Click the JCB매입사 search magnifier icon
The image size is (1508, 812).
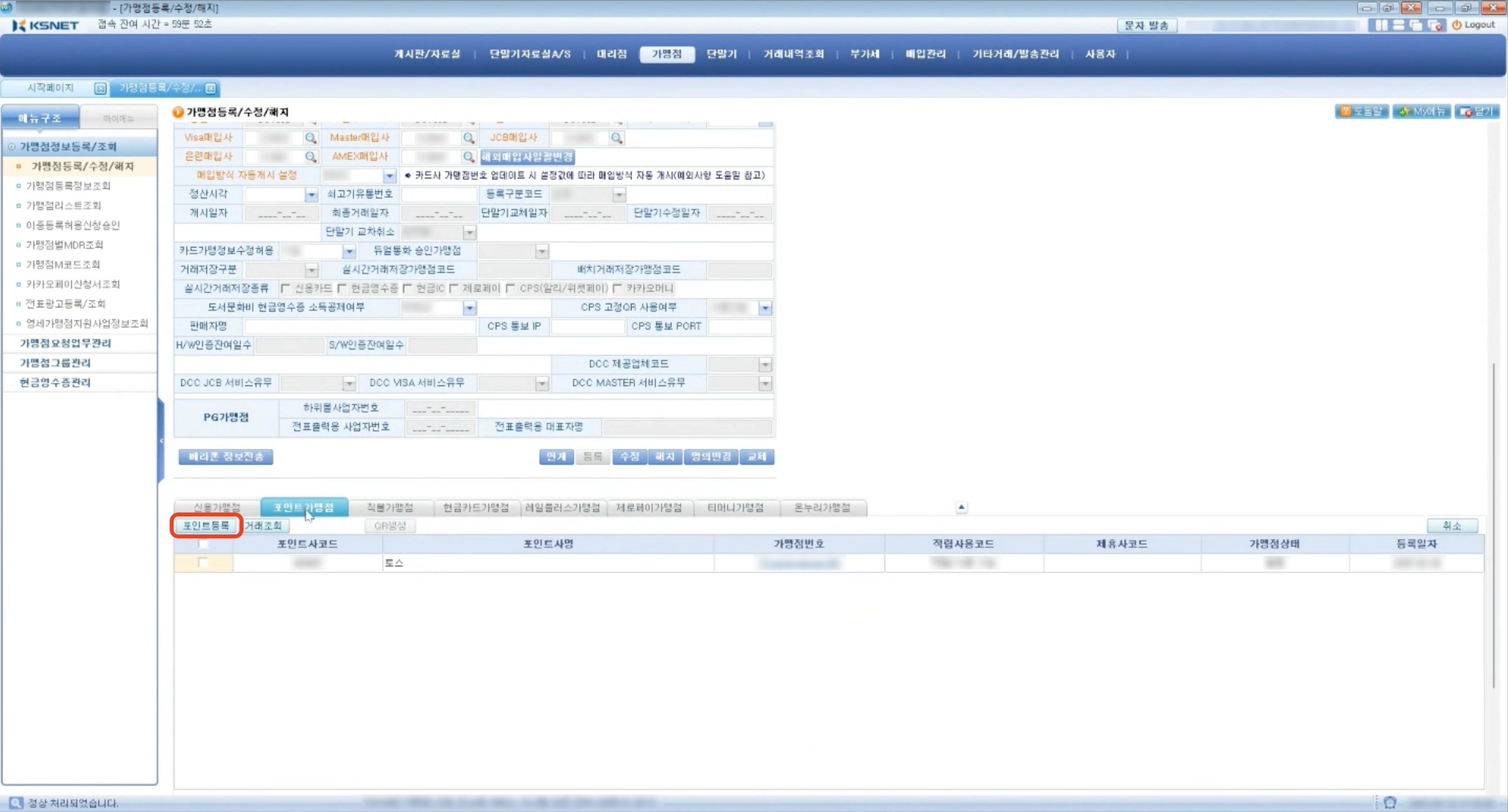pyautogui.click(x=616, y=138)
